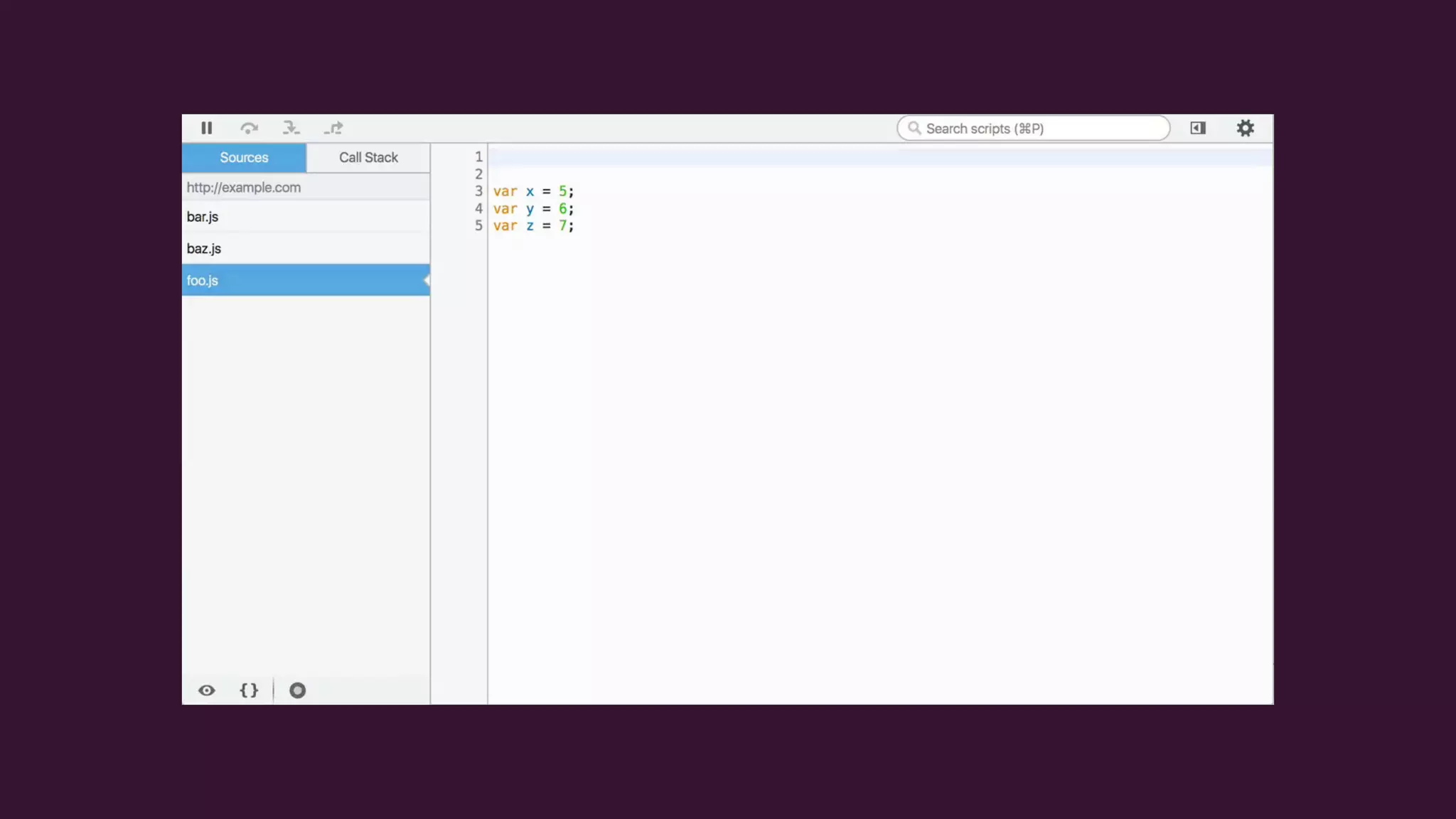Click the step over icon

point(249,128)
